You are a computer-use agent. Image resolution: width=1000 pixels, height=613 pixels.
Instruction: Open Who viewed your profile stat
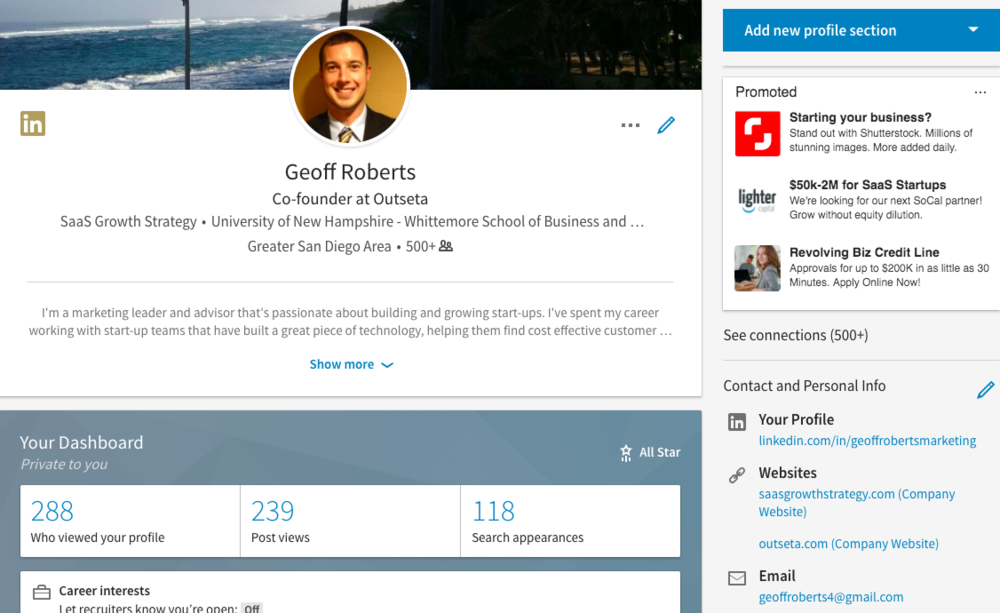coord(130,521)
